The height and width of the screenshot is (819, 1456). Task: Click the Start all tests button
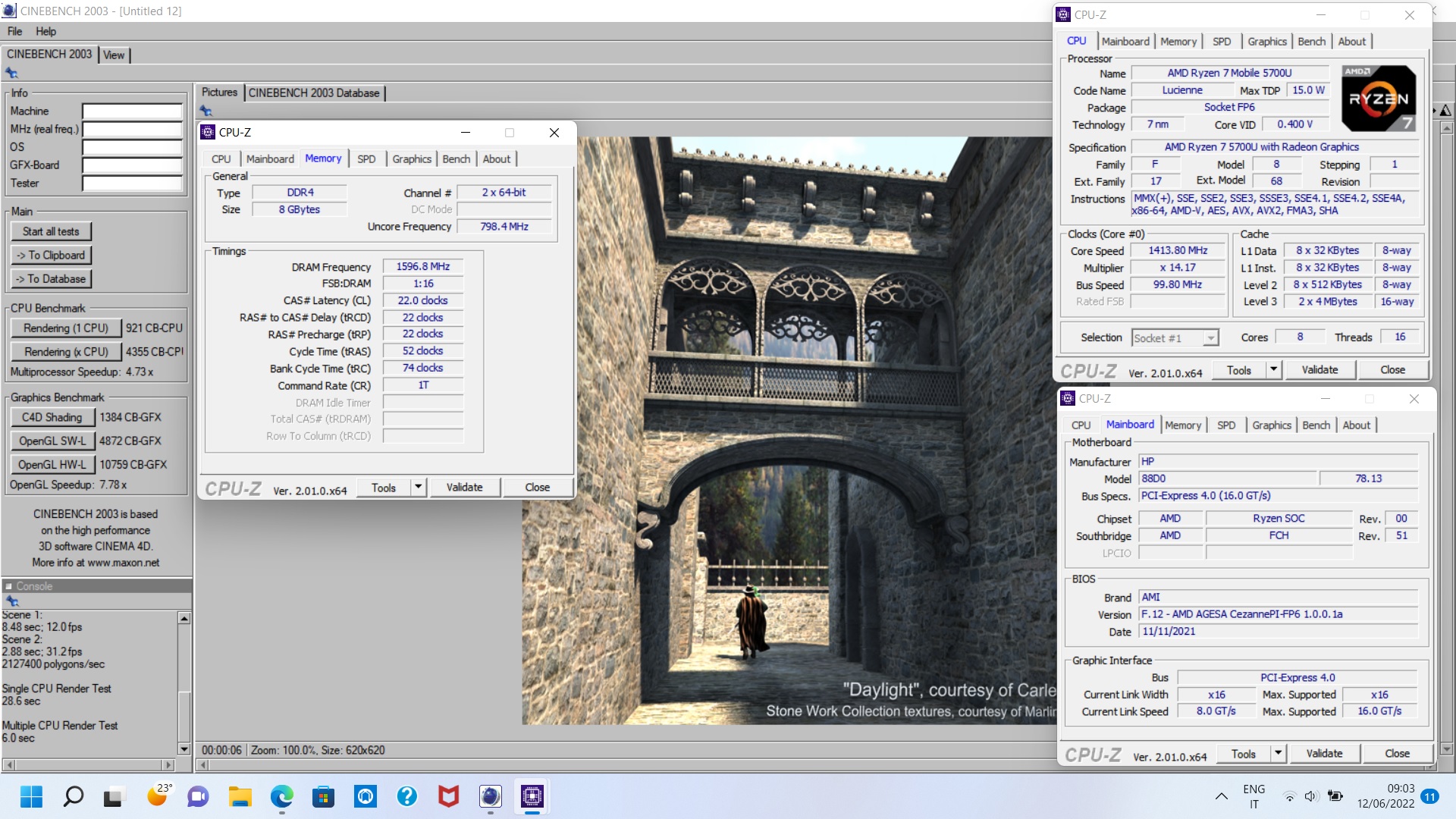[51, 231]
